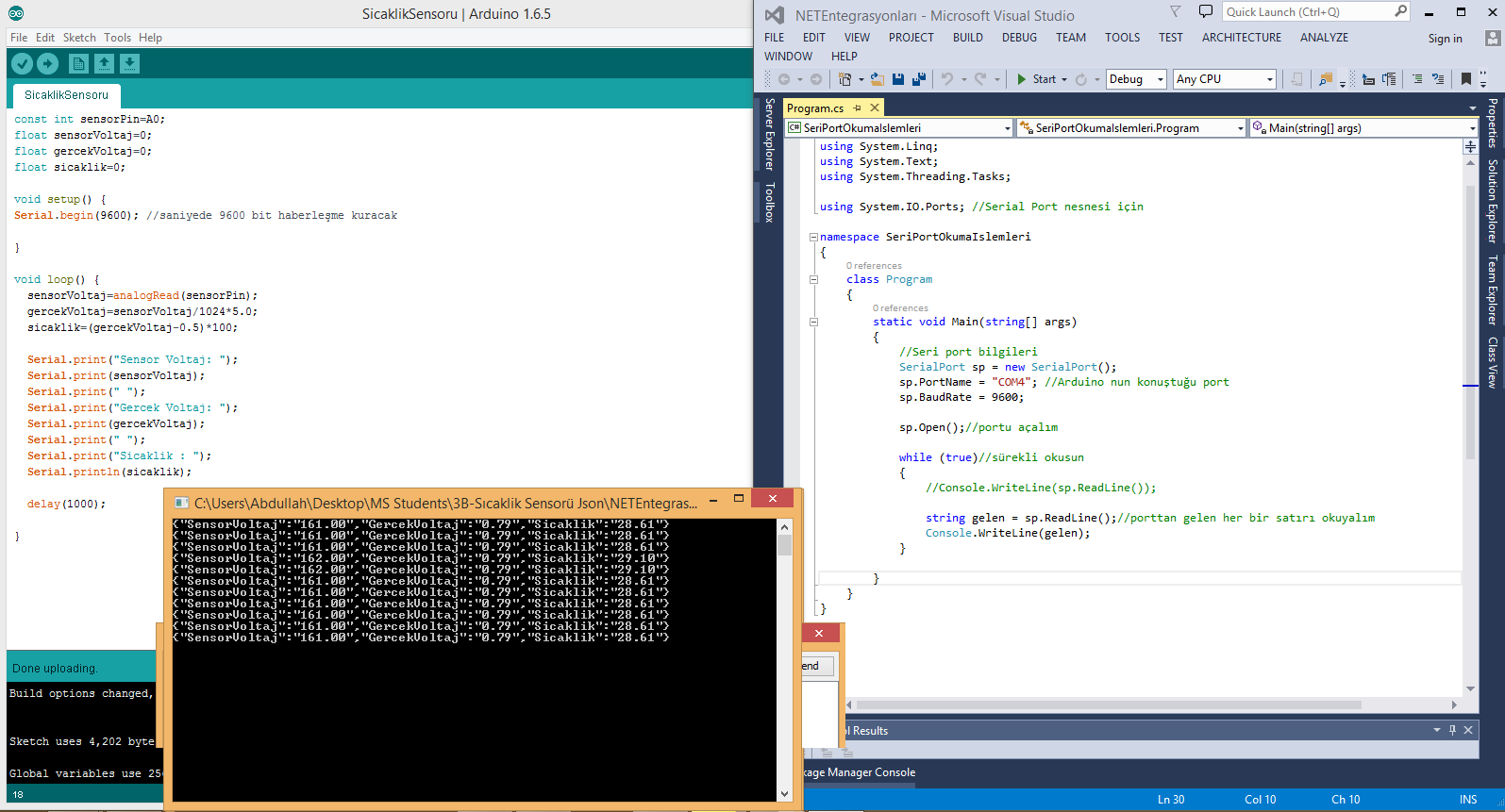Open the Solution Explorer side tab
Image resolution: width=1505 pixels, height=812 pixels.
(1493, 201)
